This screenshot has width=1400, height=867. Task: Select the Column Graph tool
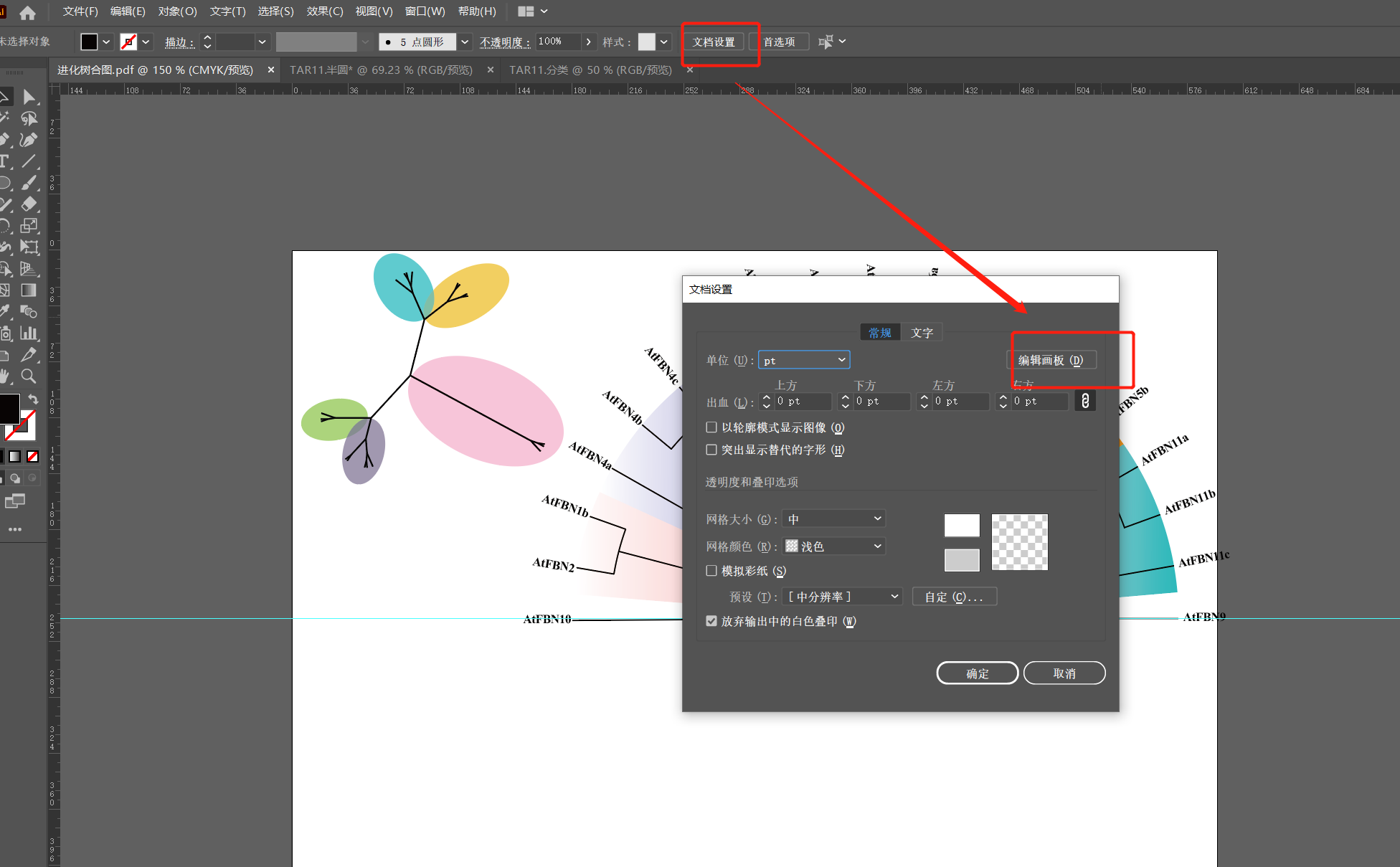pos(29,333)
